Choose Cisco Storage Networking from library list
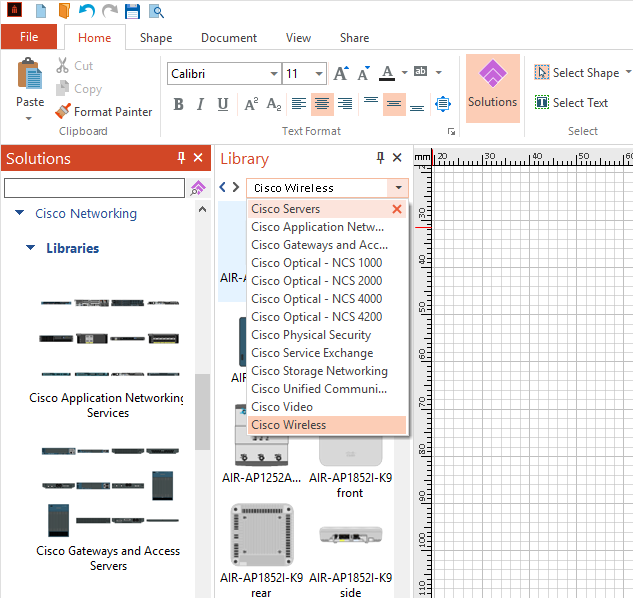Screen dimensions: 633x598 tap(319, 371)
